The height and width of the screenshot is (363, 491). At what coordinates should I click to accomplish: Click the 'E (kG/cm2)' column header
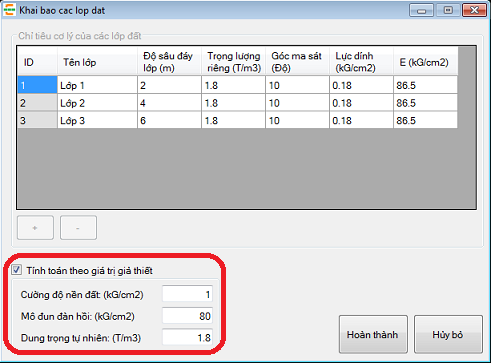pyautogui.click(x=426, y=61)
